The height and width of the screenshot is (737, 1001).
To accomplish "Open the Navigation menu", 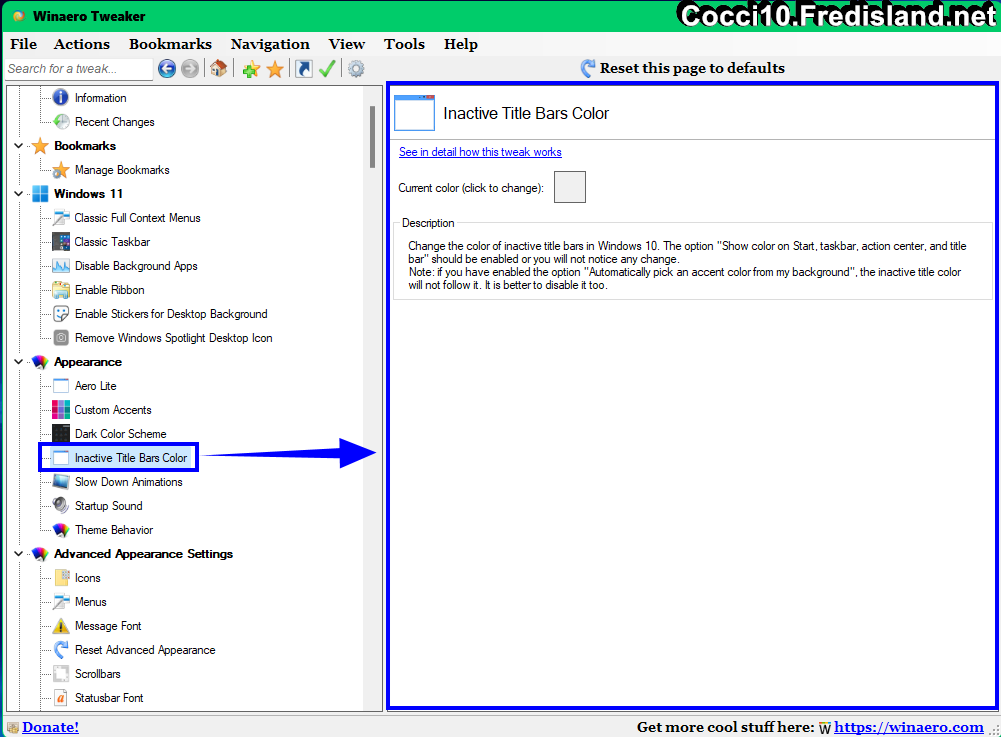I will pos(270,44).
